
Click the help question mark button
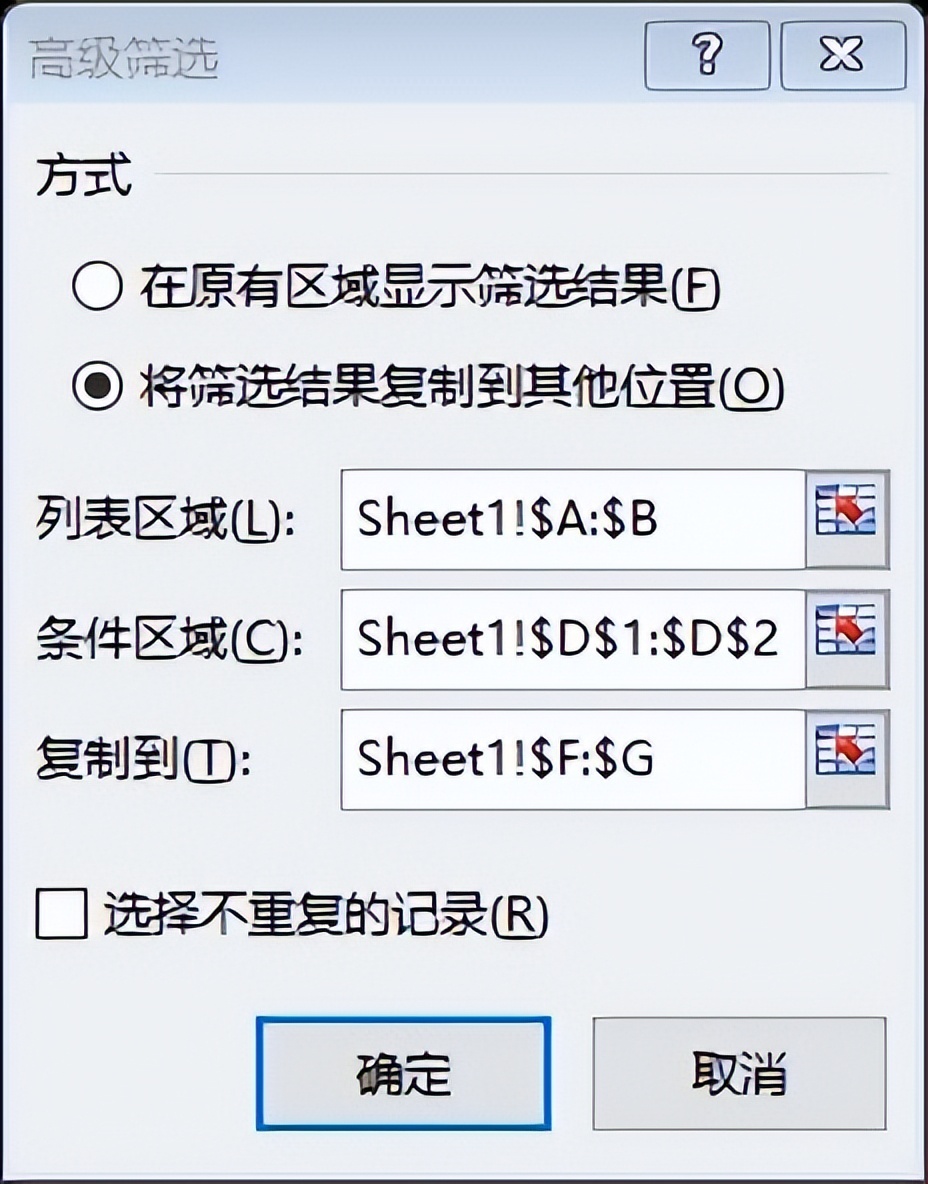tap(707, 55)
